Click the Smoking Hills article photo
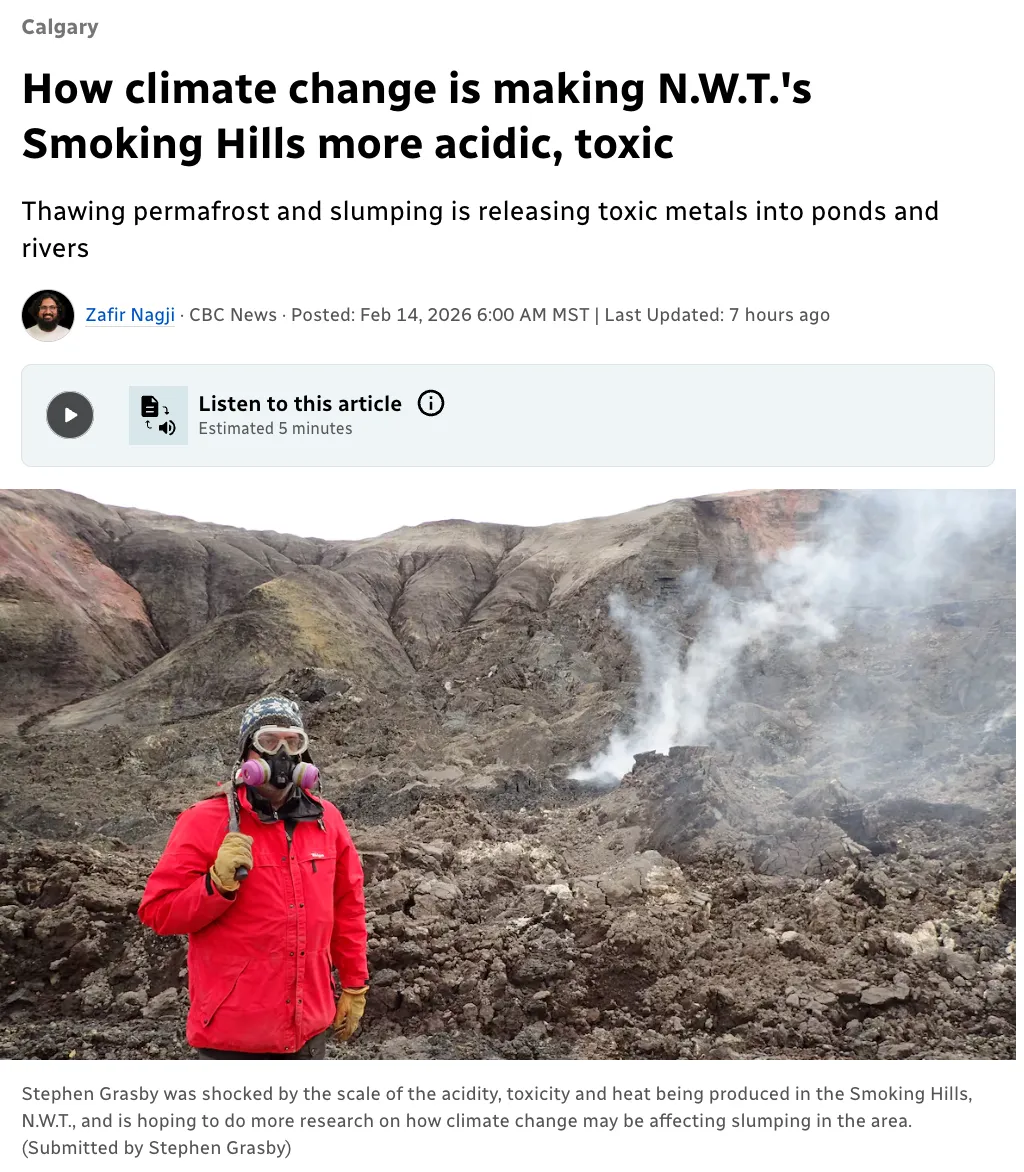 pos(508,774)
